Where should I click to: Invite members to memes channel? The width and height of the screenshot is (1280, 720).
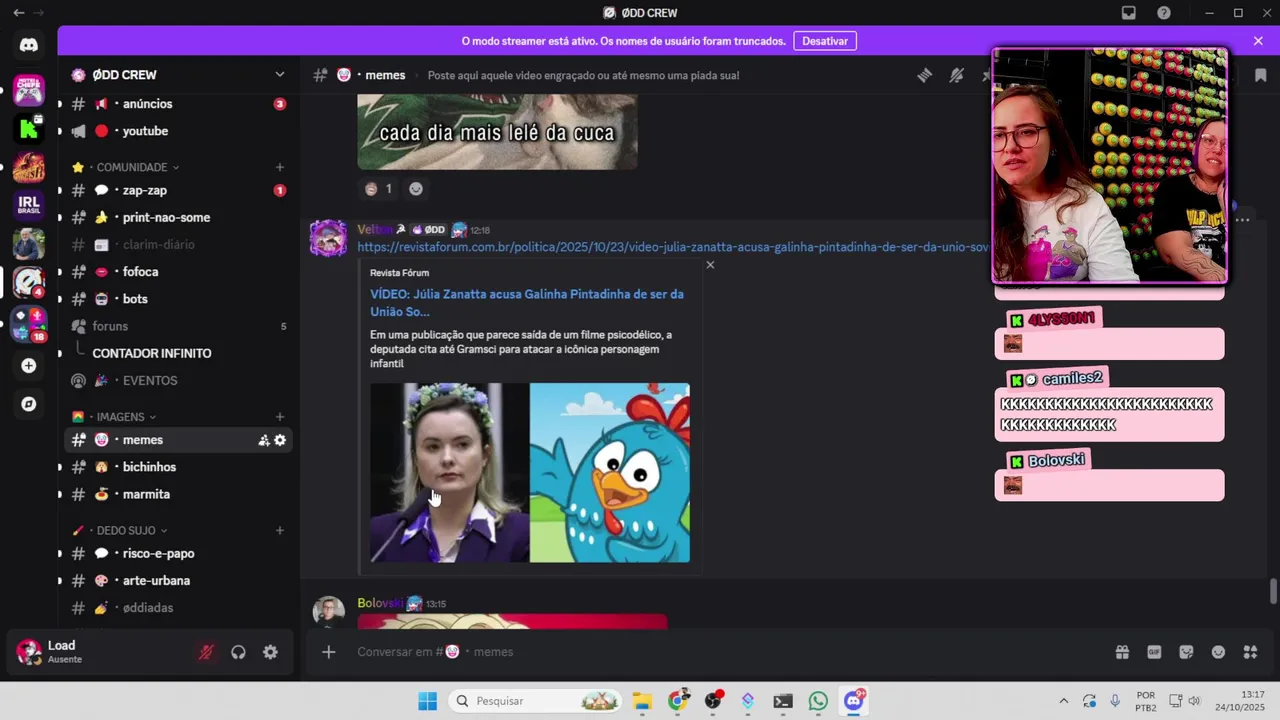tap(264, 440)
